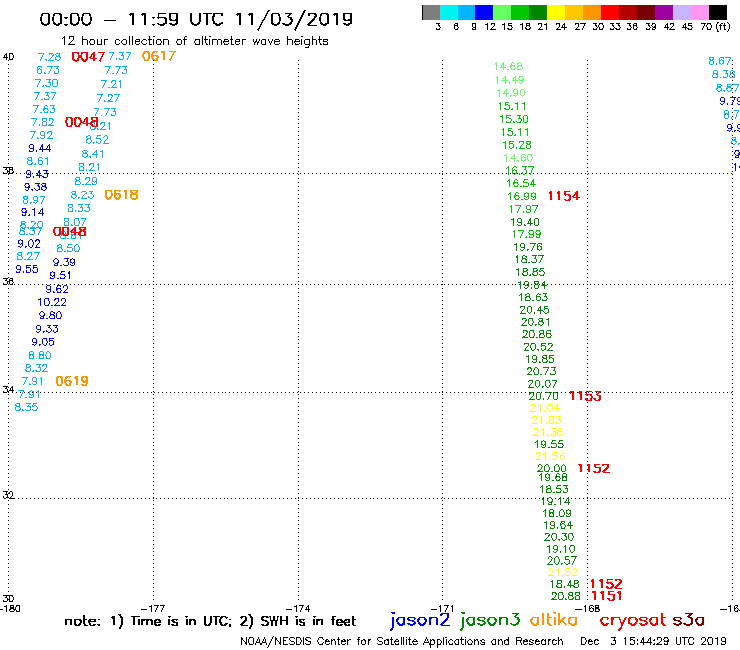Click the longitude axis label '-171'
740x650 pixels.
tap(442, 609)
